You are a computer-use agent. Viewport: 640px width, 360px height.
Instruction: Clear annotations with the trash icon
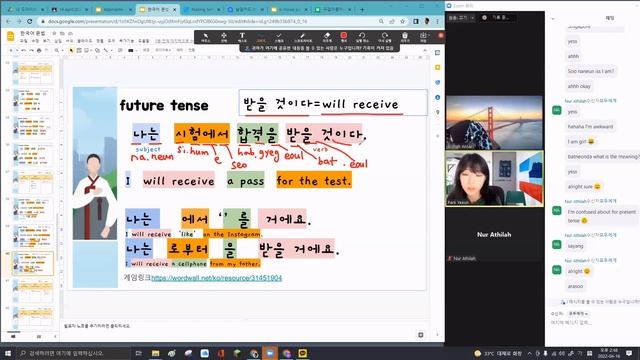pyautogui.click(x=404, y=37)
